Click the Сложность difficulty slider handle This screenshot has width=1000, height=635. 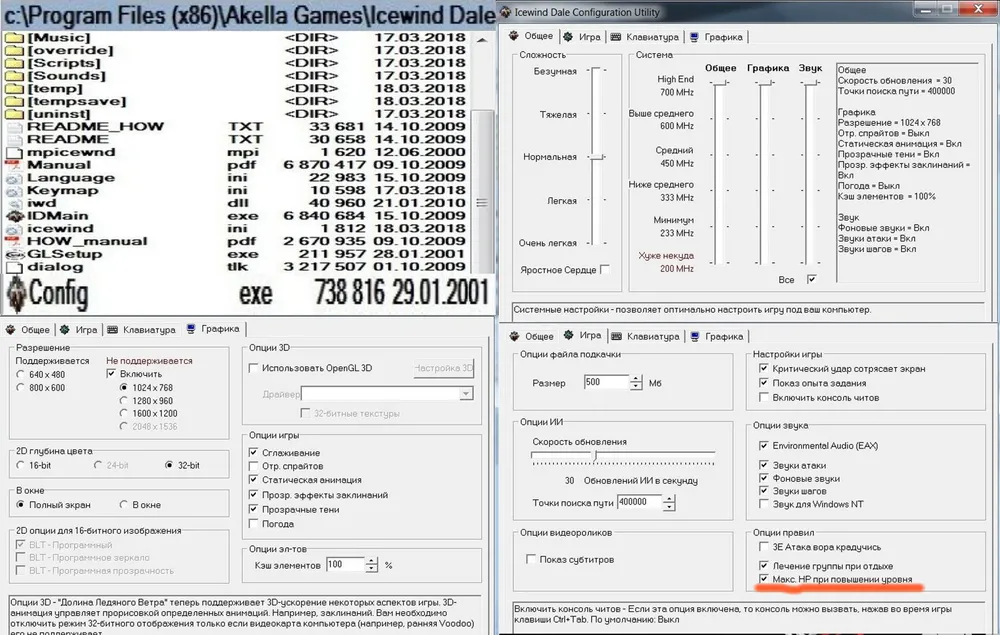[597, 157]
